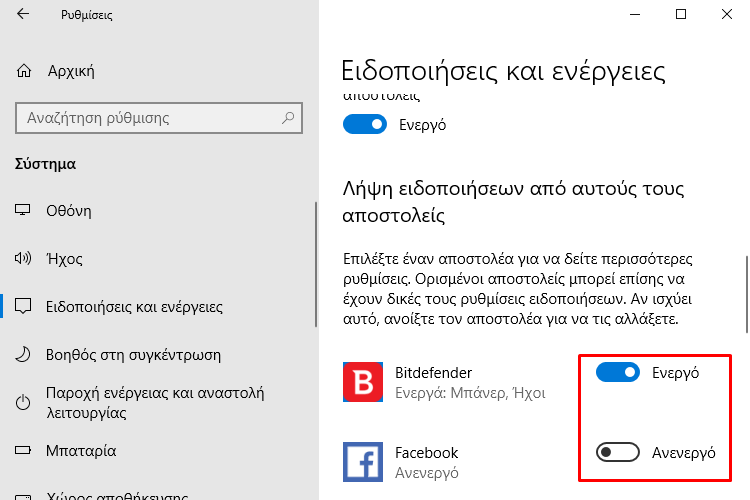Click the power icon for Παροχή ενέργειας
This screenshot has width=750, height=500.
coord(23,402)
